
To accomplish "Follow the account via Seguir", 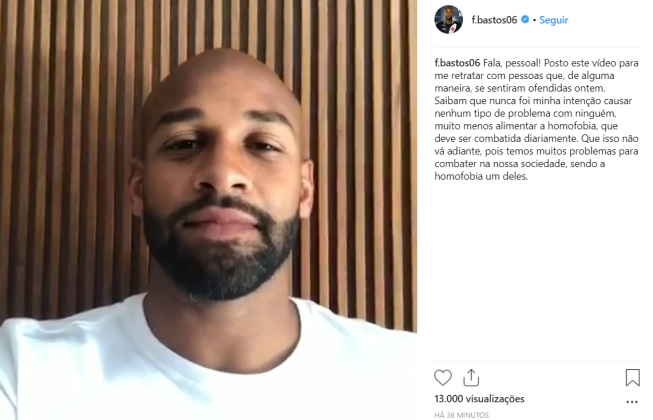I will click(x=553, y=20).
